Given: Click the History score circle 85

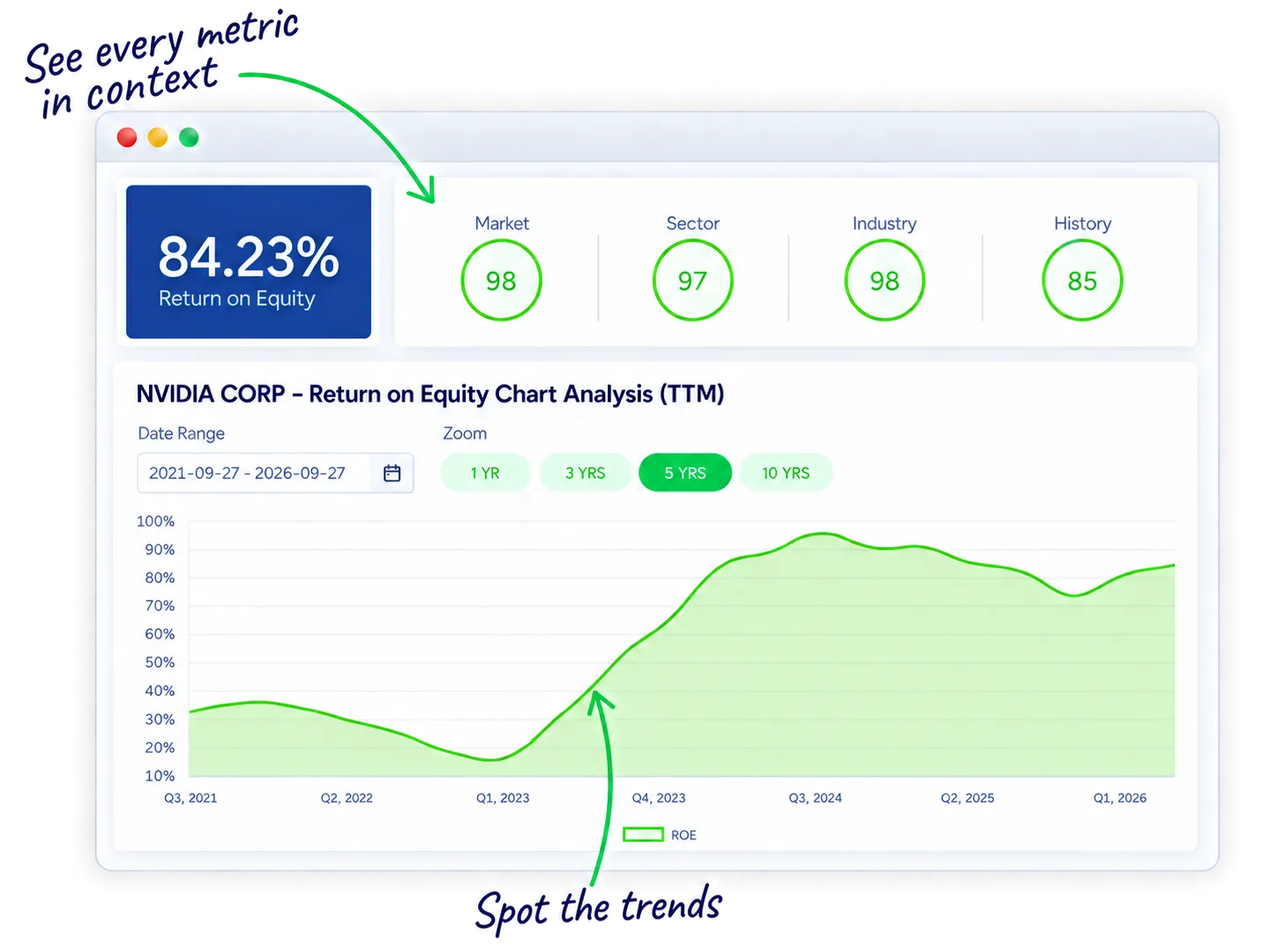Looking at the screenshot, I should pos(1082,281).
